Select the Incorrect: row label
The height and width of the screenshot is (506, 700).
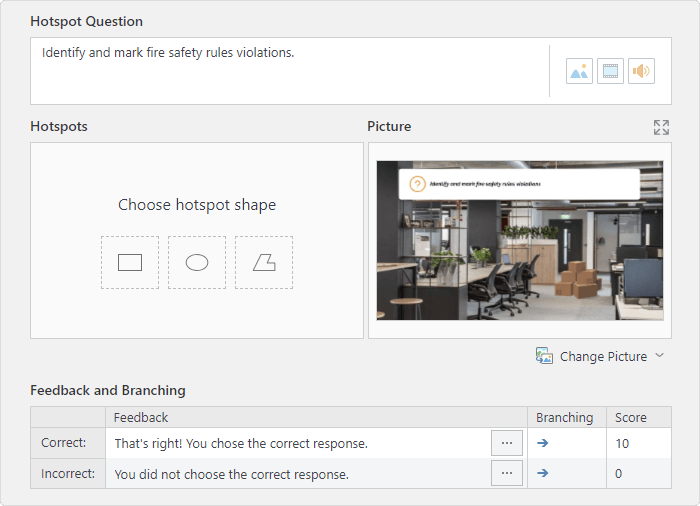tap(68, 473)
